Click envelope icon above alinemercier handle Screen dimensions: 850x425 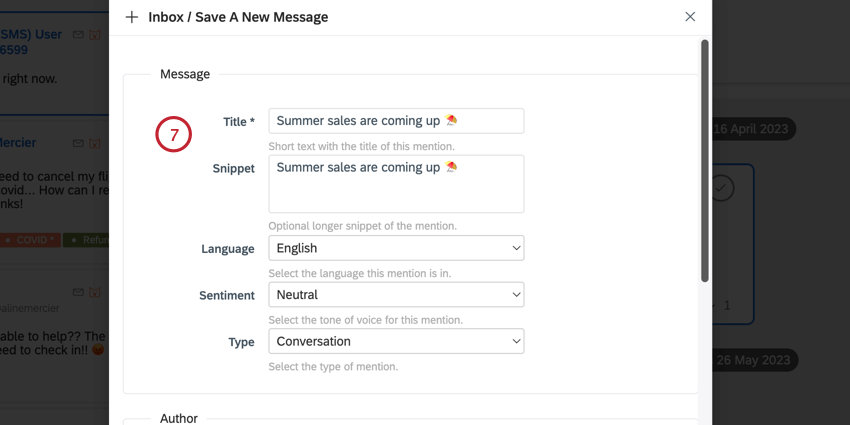pos(78,292)
